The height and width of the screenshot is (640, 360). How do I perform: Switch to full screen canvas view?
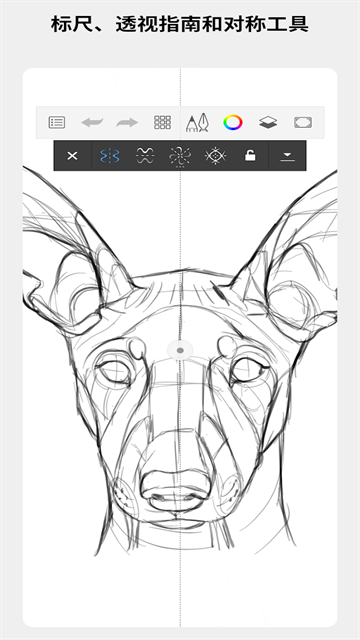coord(303,122)
